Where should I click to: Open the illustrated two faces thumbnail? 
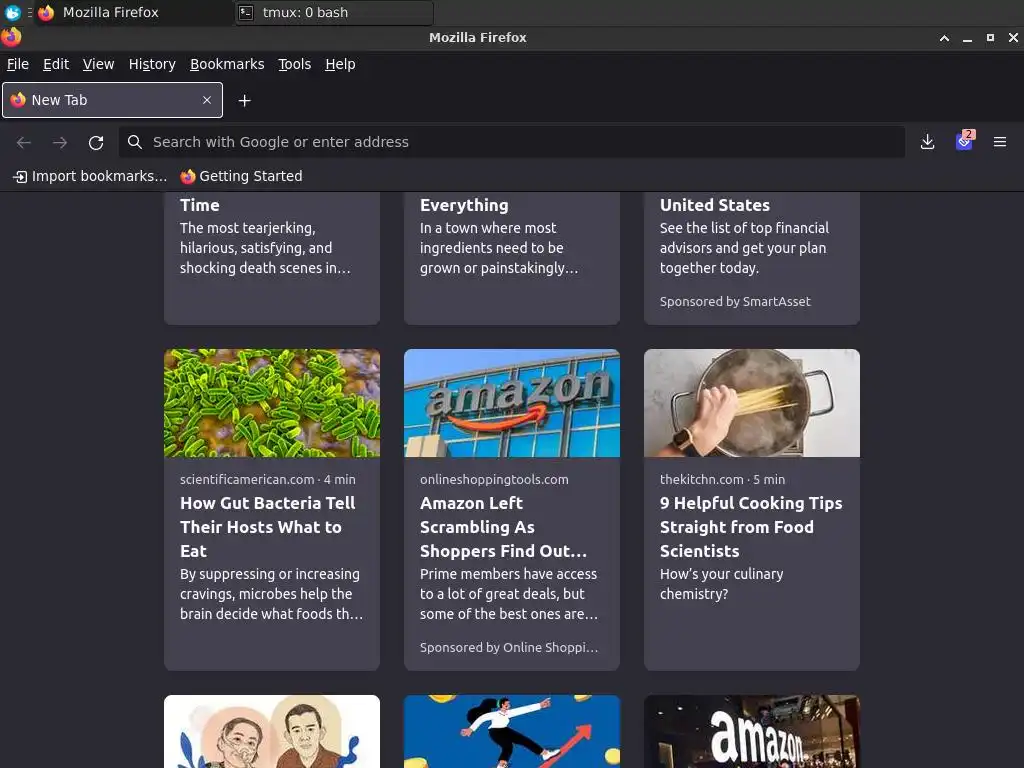pos(272,731)
